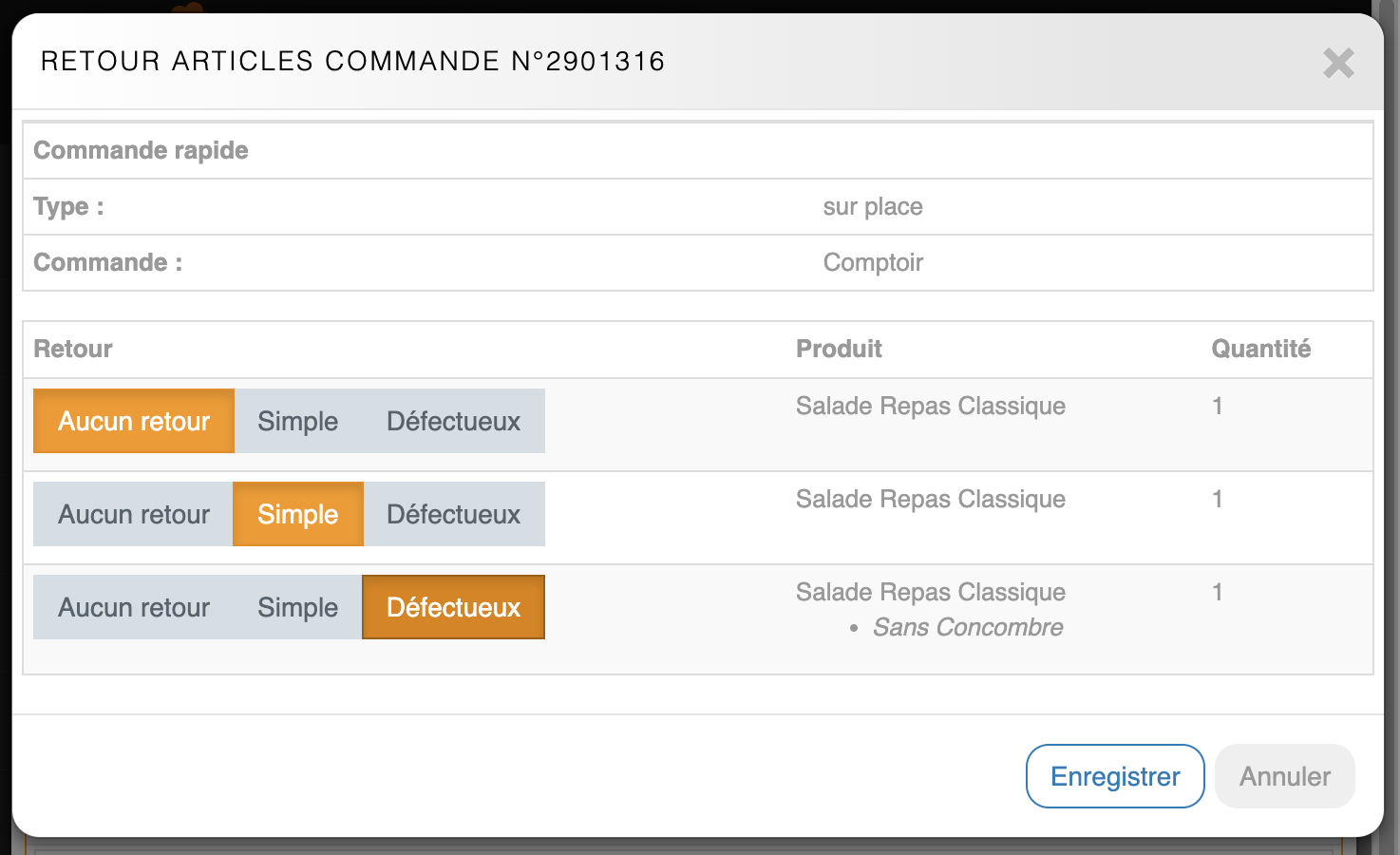Choose 'Aucun retour' for second salad row
Image resolution: width=1400 pixels, height=855 pixels.
click(134, 514)
